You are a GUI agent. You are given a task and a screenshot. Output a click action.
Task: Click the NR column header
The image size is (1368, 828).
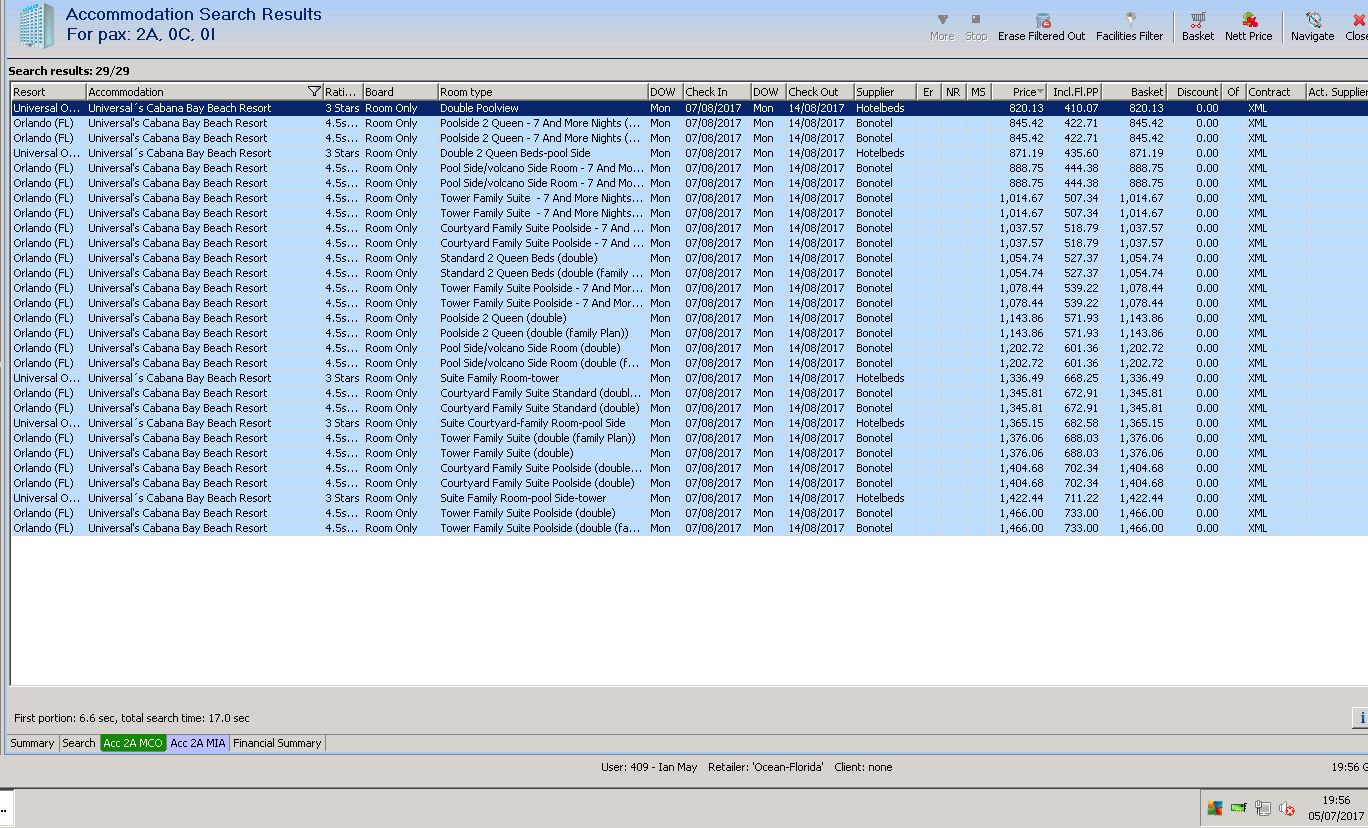pos(953,92)
